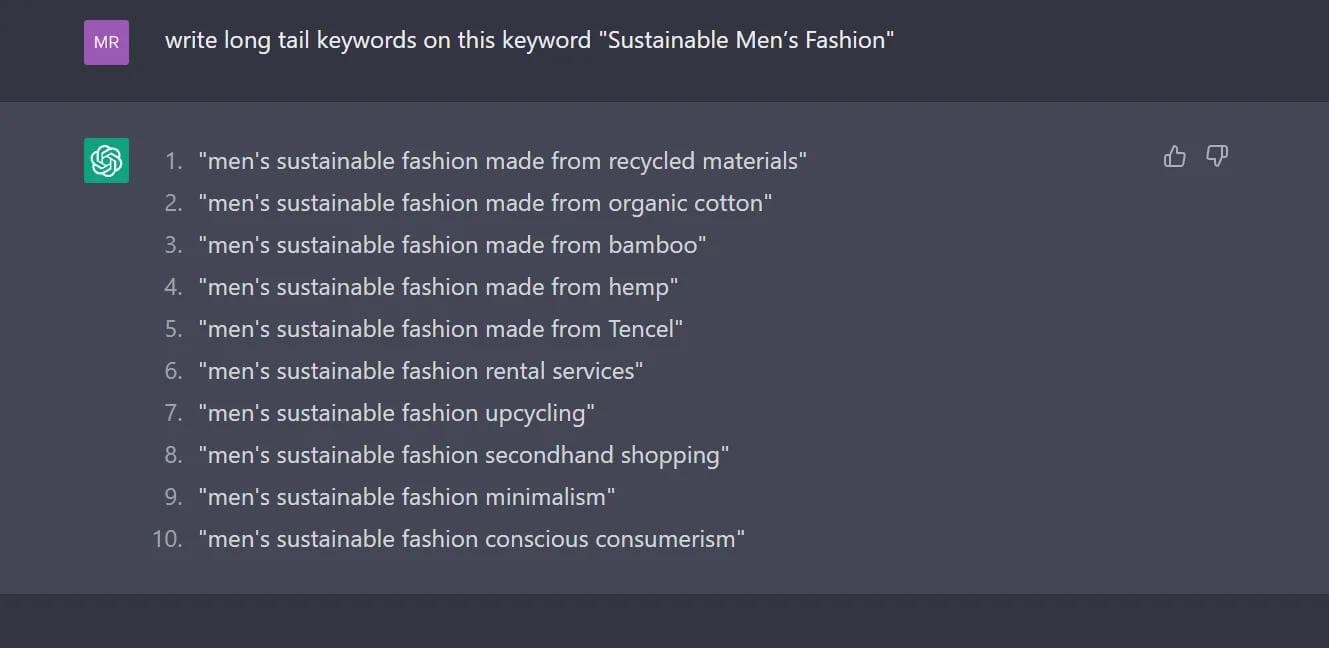Click the "made from Tencel" keyword line
This screenshot has height=648, width=1329.
click(440, 329)
